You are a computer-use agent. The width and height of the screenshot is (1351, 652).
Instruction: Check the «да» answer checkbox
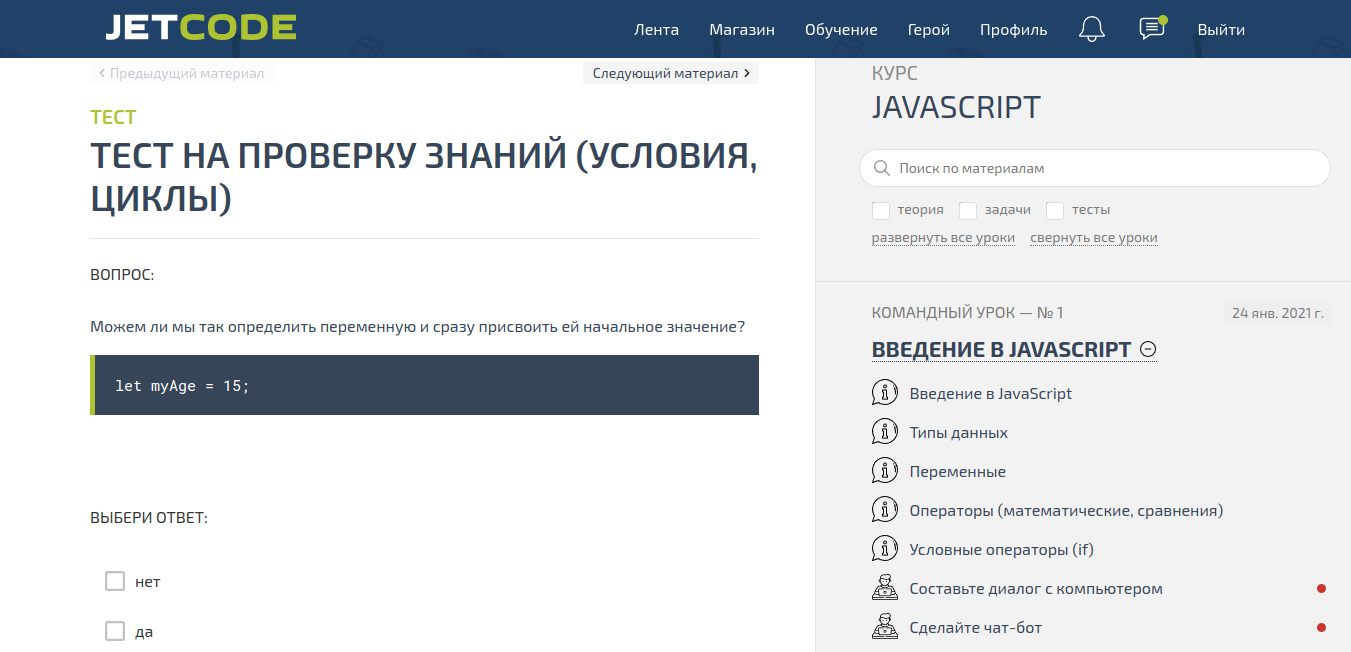pyautogui.click(x=114, y=631)
